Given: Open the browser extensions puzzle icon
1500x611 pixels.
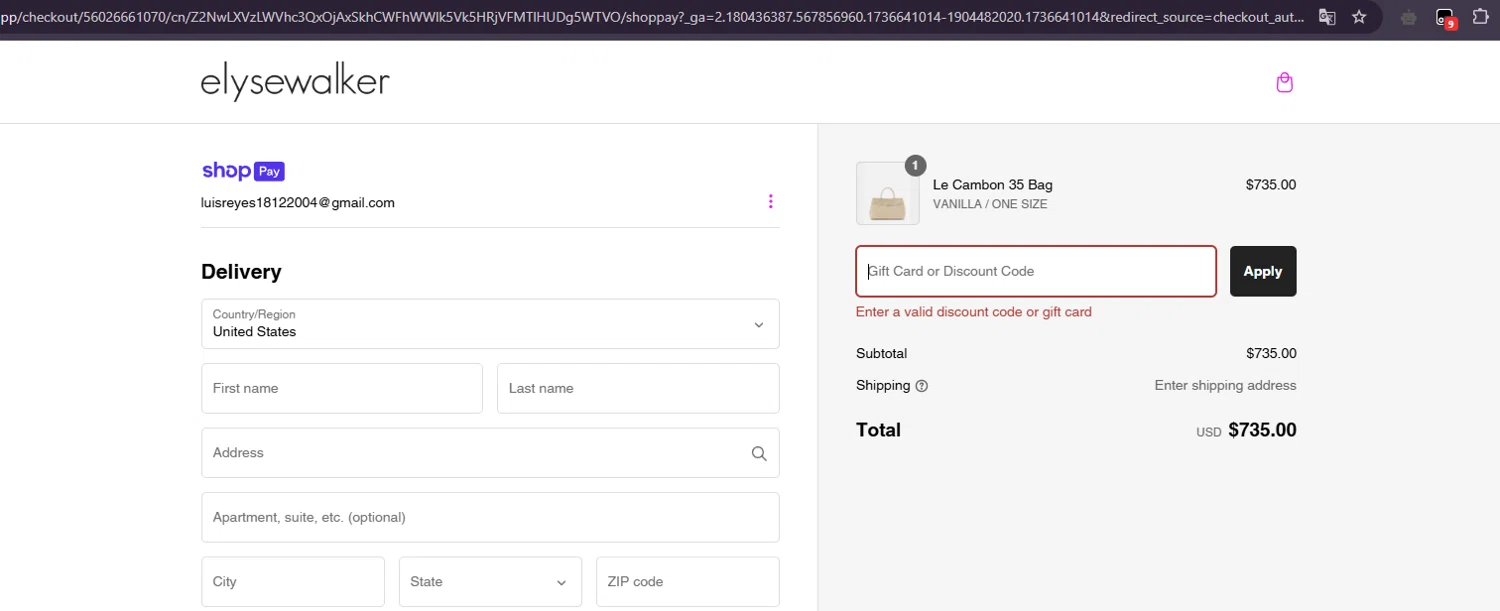Looking at the screenshot, I should coord(1481,17).
